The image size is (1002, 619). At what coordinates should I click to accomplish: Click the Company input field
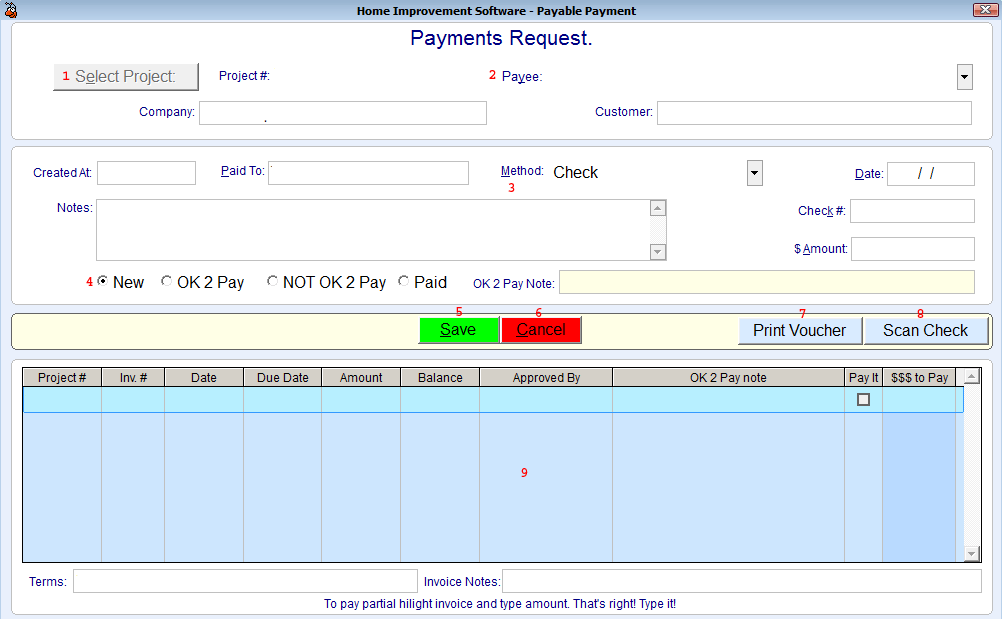tap(343, 113)
